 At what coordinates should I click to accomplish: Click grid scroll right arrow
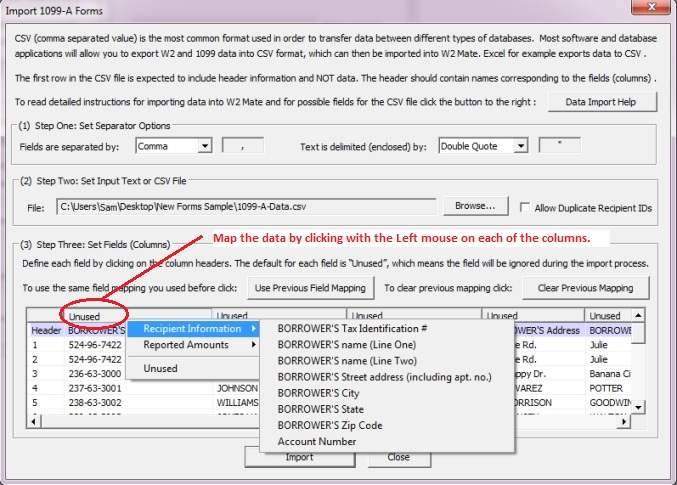tap(623, 421)
